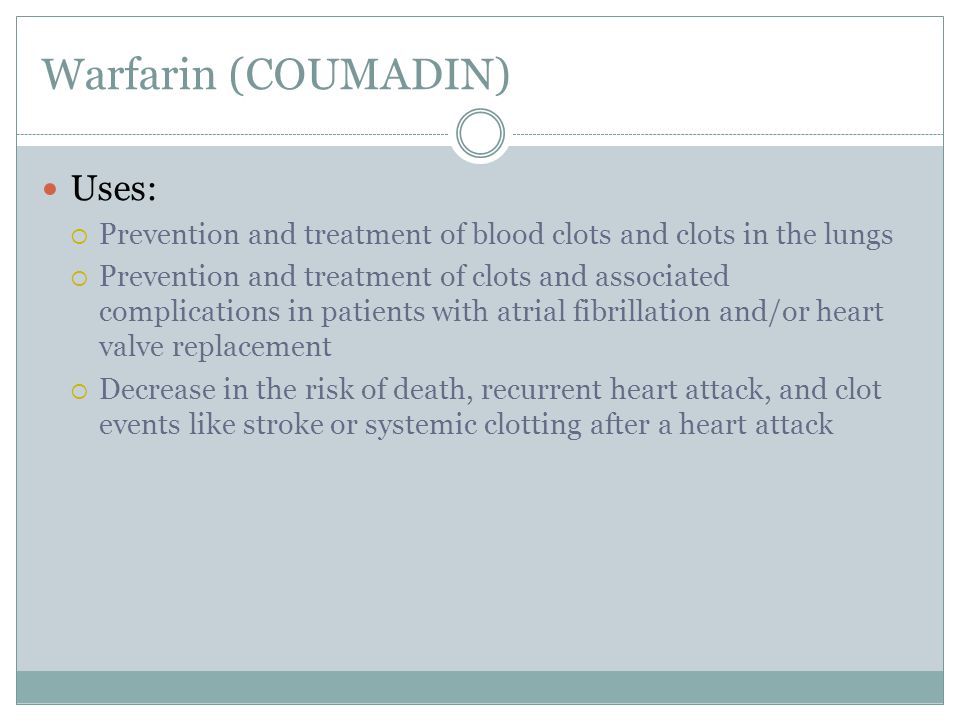Click the dashed divider line left of circle
Screen dimensions: 960x720
[x=233, y=134]
